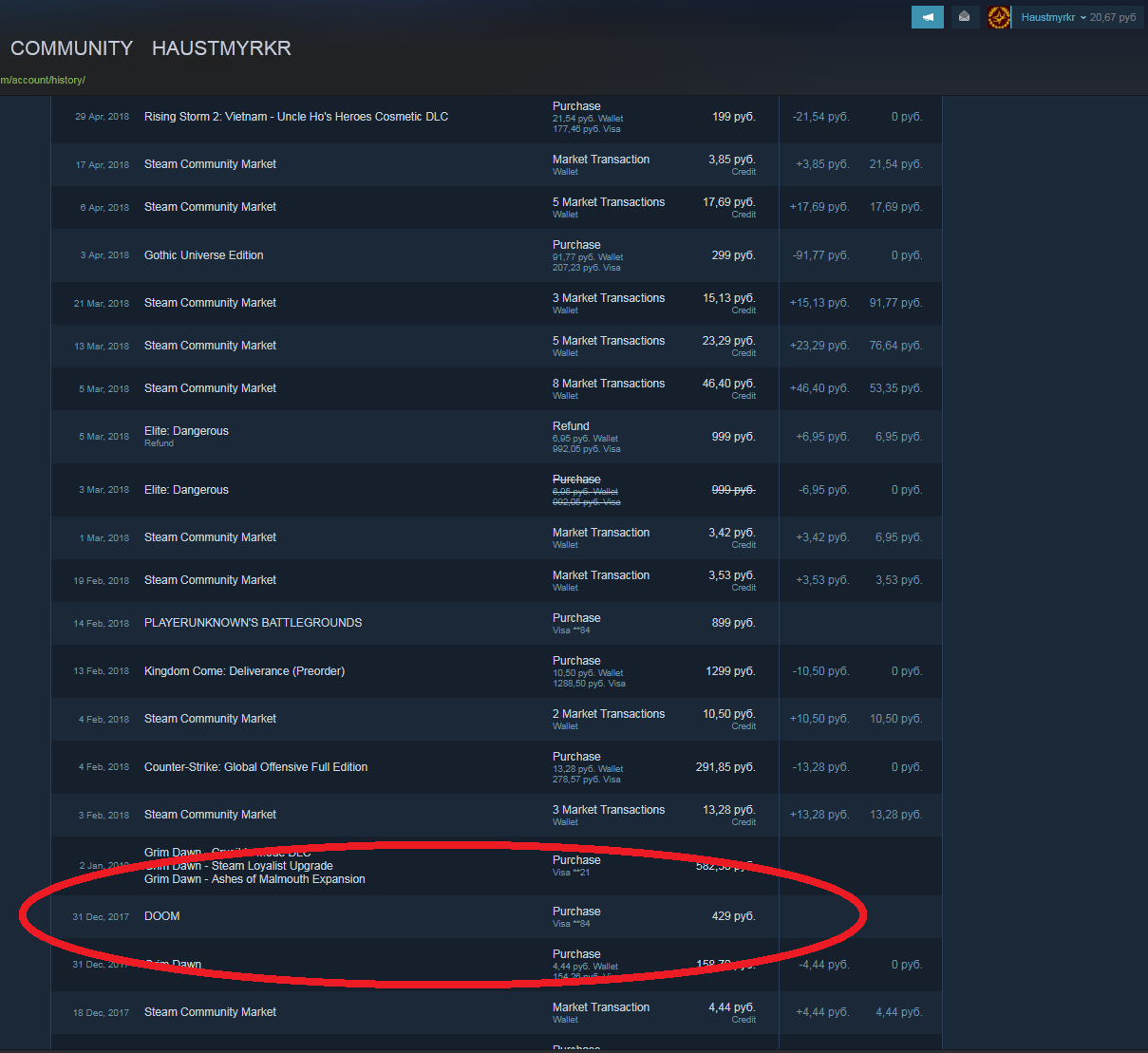Click the PLAYERUNKNOWN'S BATTLEGROUNDS purchase
This screenshot has width=1148, height=1053.
(253, 623)
